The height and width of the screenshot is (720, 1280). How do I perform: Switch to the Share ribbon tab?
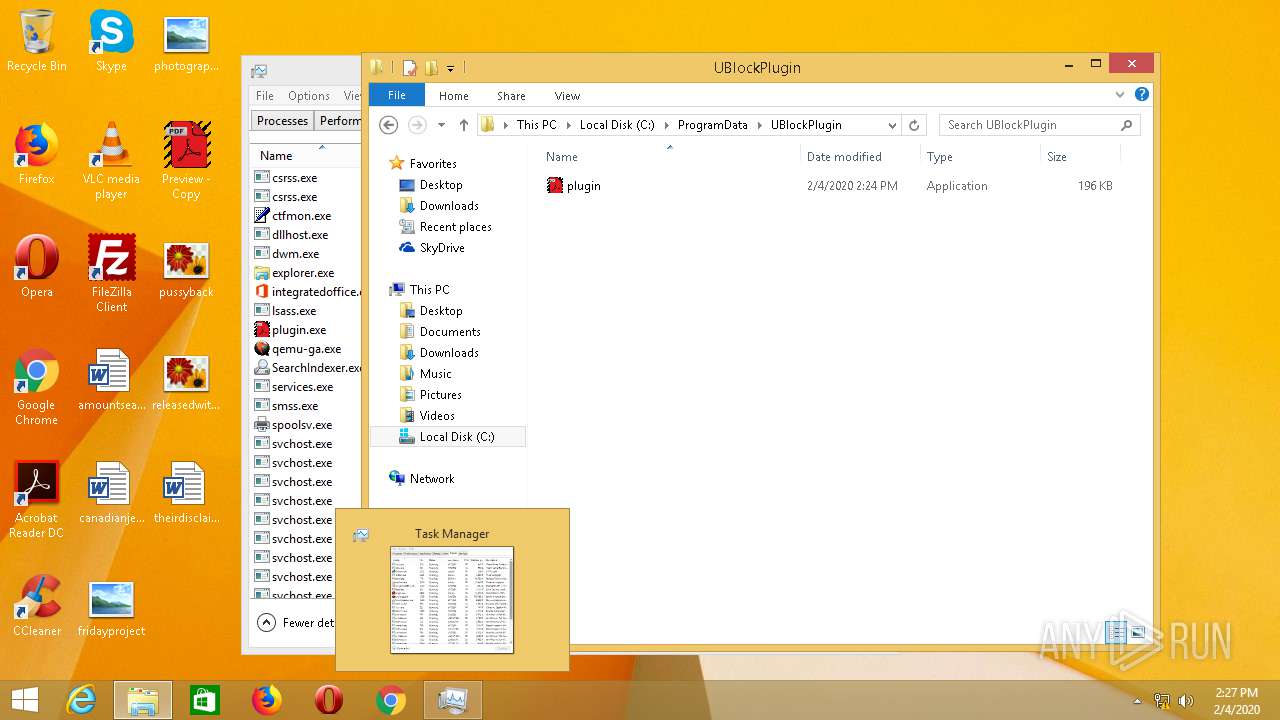(511, 96)
